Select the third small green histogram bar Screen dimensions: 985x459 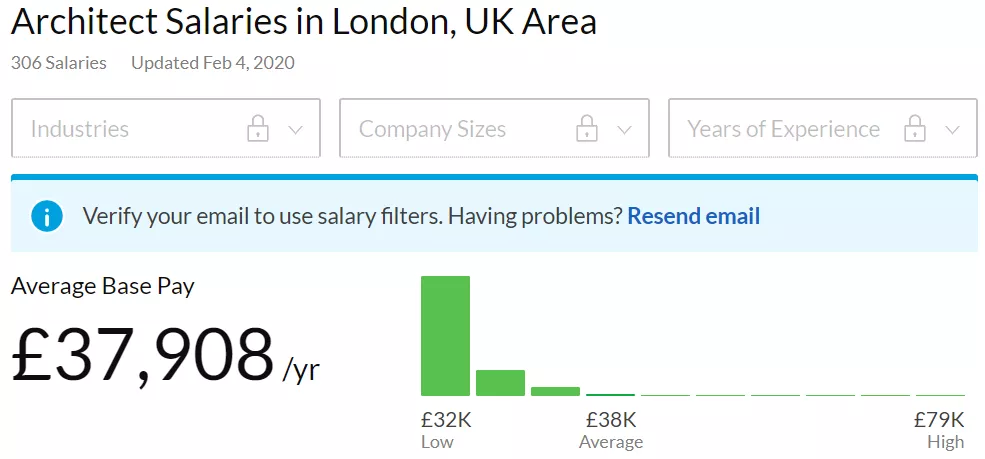click(555, 391)
